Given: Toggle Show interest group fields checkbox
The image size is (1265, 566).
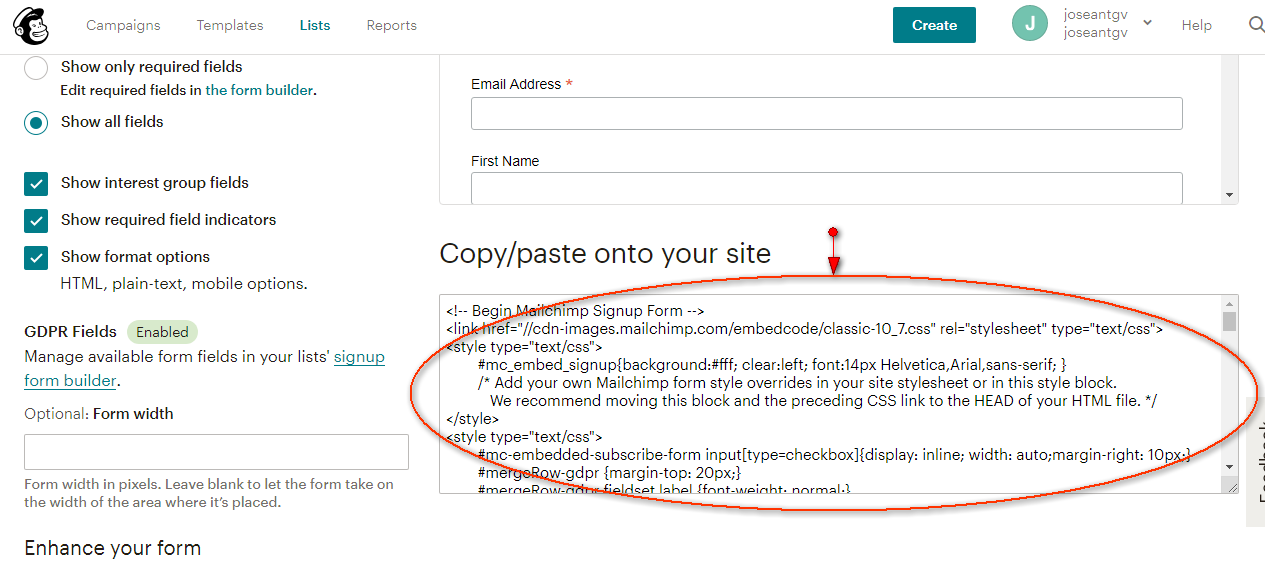Looking at the screenshot, I should point(36,184).
